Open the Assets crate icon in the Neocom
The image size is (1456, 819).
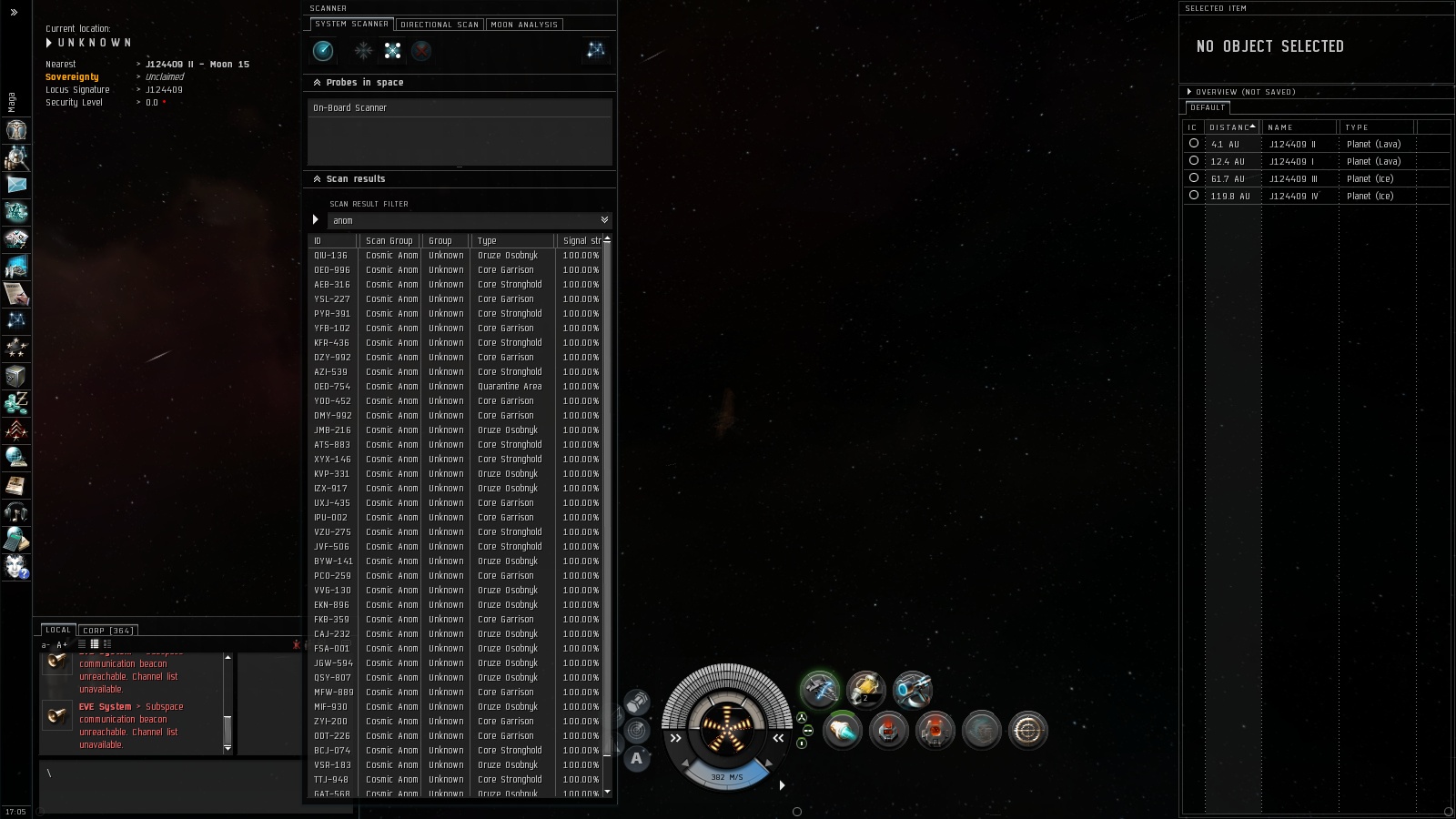(x=16, y=376)
